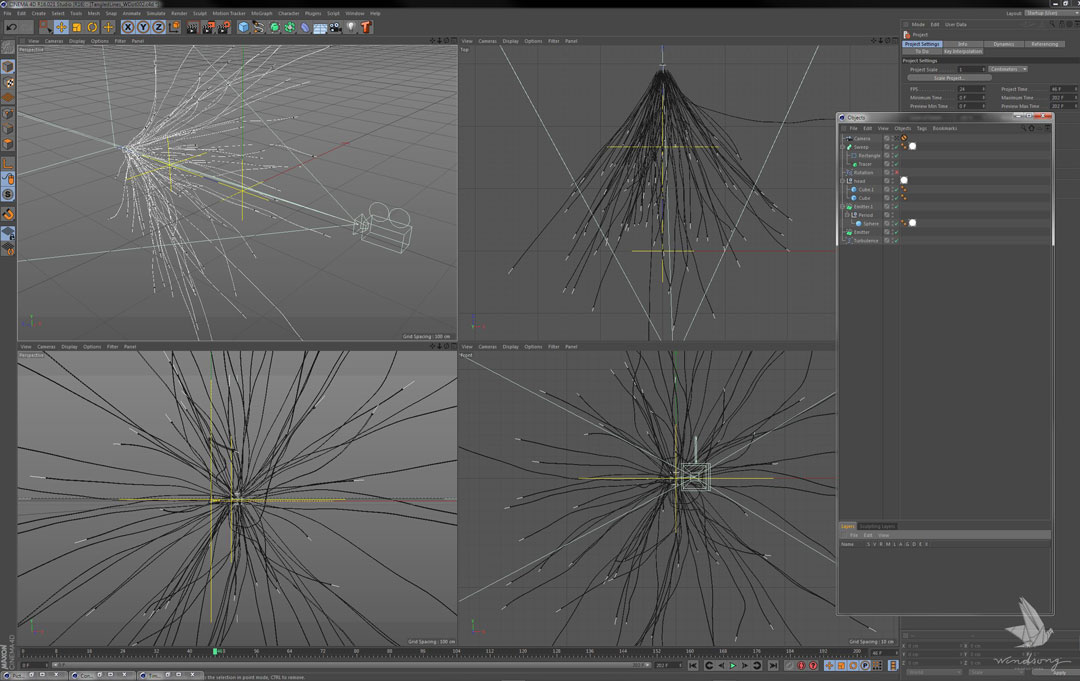Image resolution: width=1080 pixels, height=681 pixels.
Task: Click the green playhead marker on the timeline
Action: 215,651
